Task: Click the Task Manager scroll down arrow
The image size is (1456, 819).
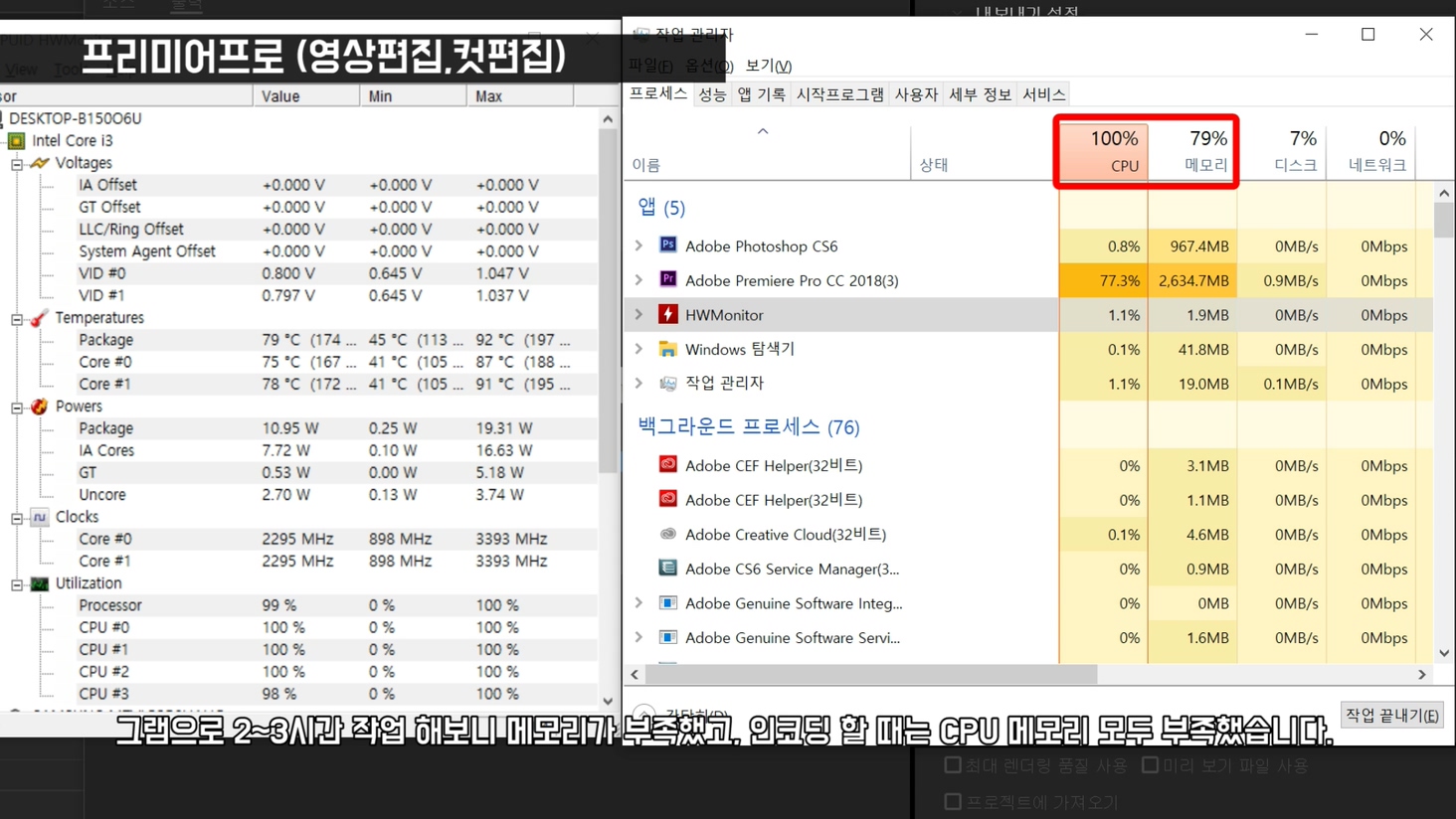Action: pyautogui.click(x=1444, y=653)
